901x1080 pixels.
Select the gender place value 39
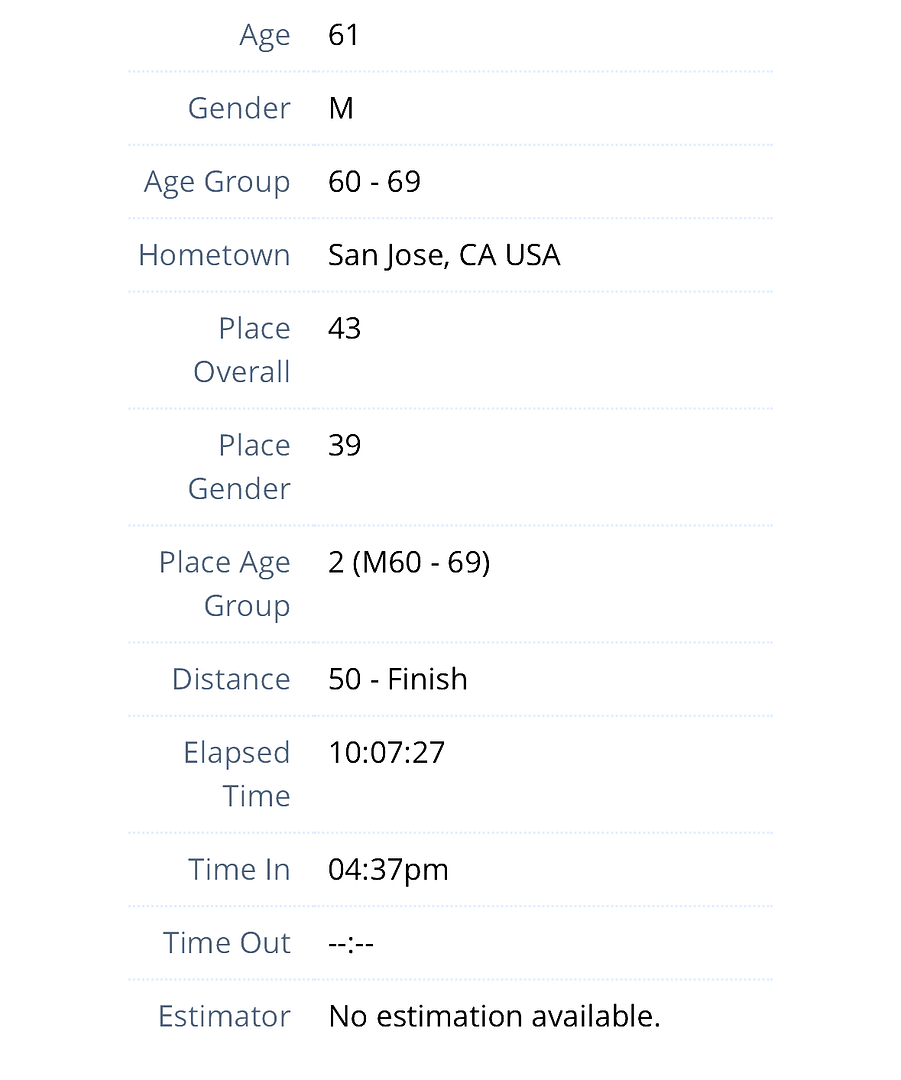click(344, 446)
